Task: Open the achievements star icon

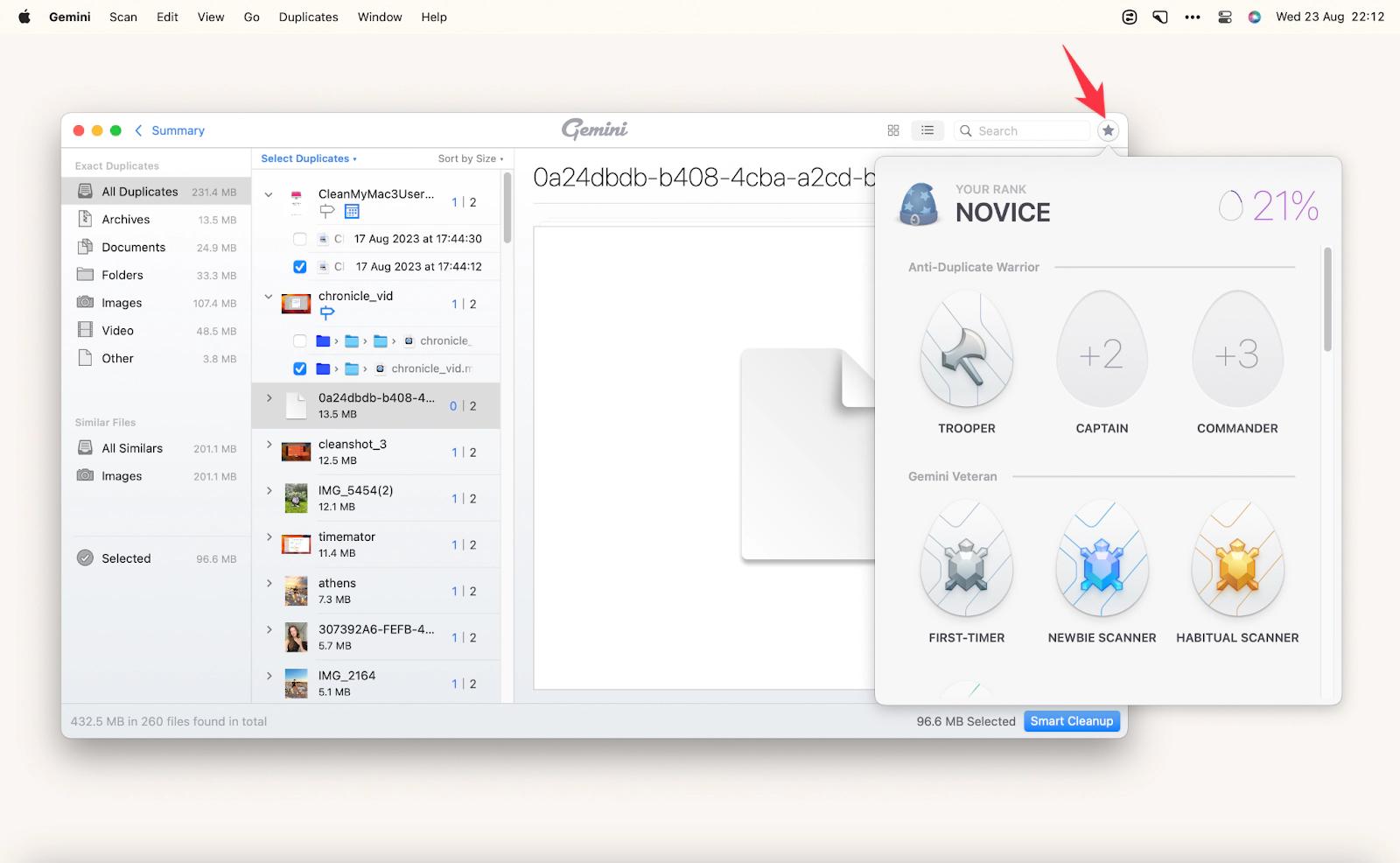Action: [x=1108, y=130]
